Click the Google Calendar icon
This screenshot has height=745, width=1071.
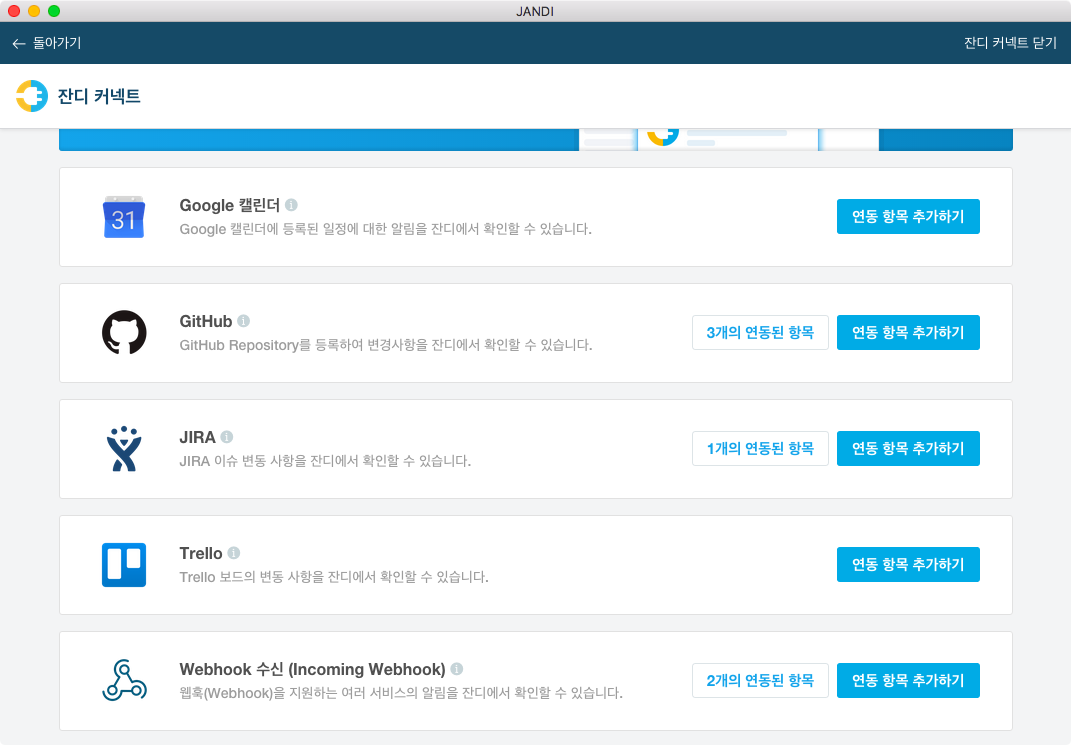(x=124, y=217)
